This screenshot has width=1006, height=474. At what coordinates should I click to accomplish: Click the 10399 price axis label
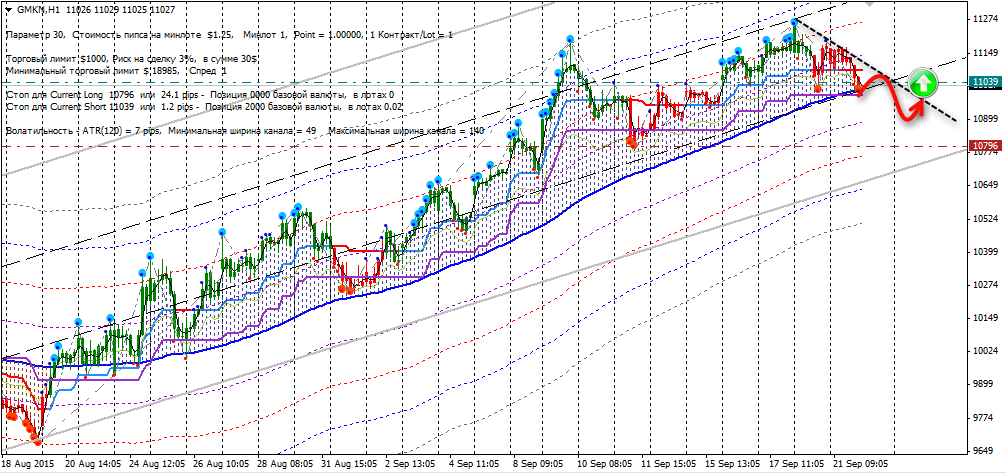(984, 252)
